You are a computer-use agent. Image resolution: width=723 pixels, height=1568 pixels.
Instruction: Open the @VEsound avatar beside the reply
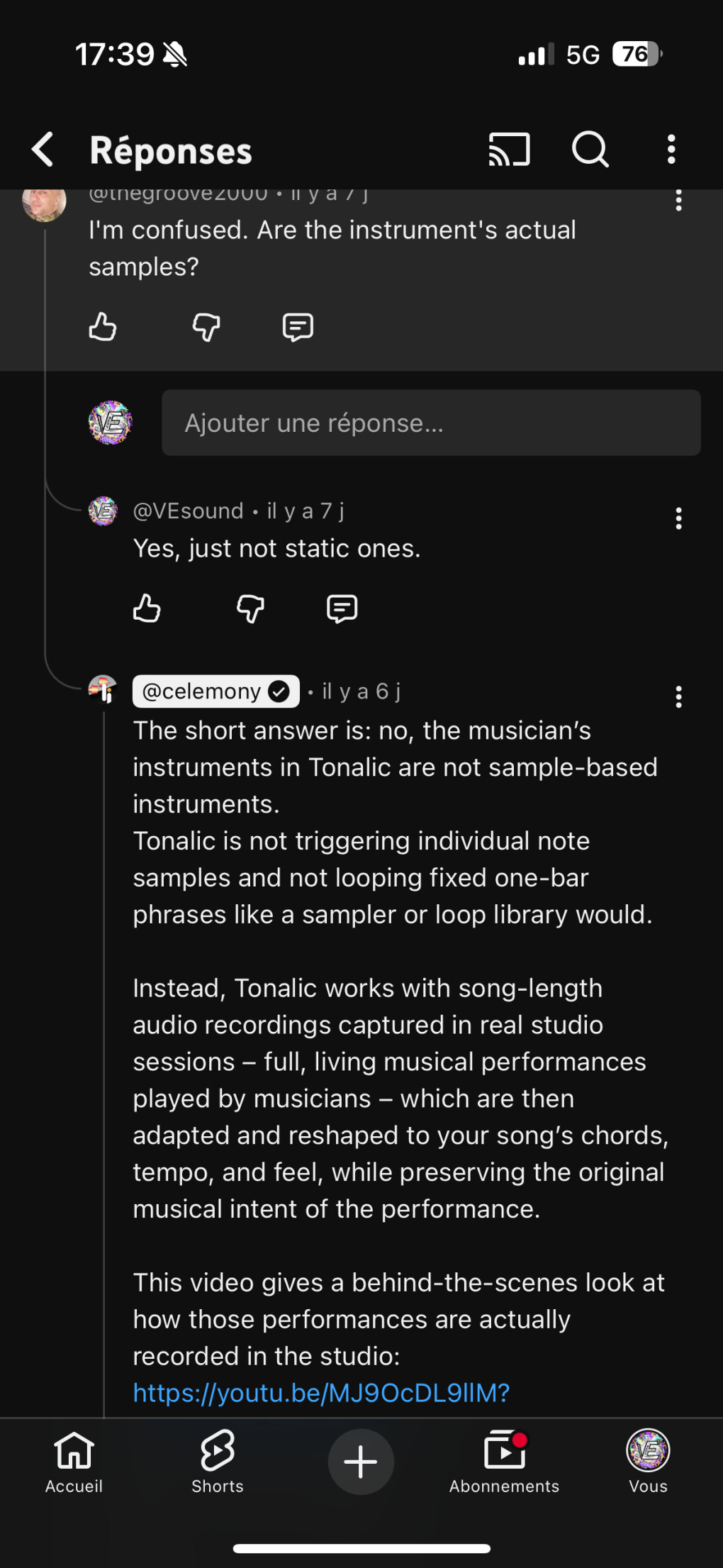click(103, 511)
